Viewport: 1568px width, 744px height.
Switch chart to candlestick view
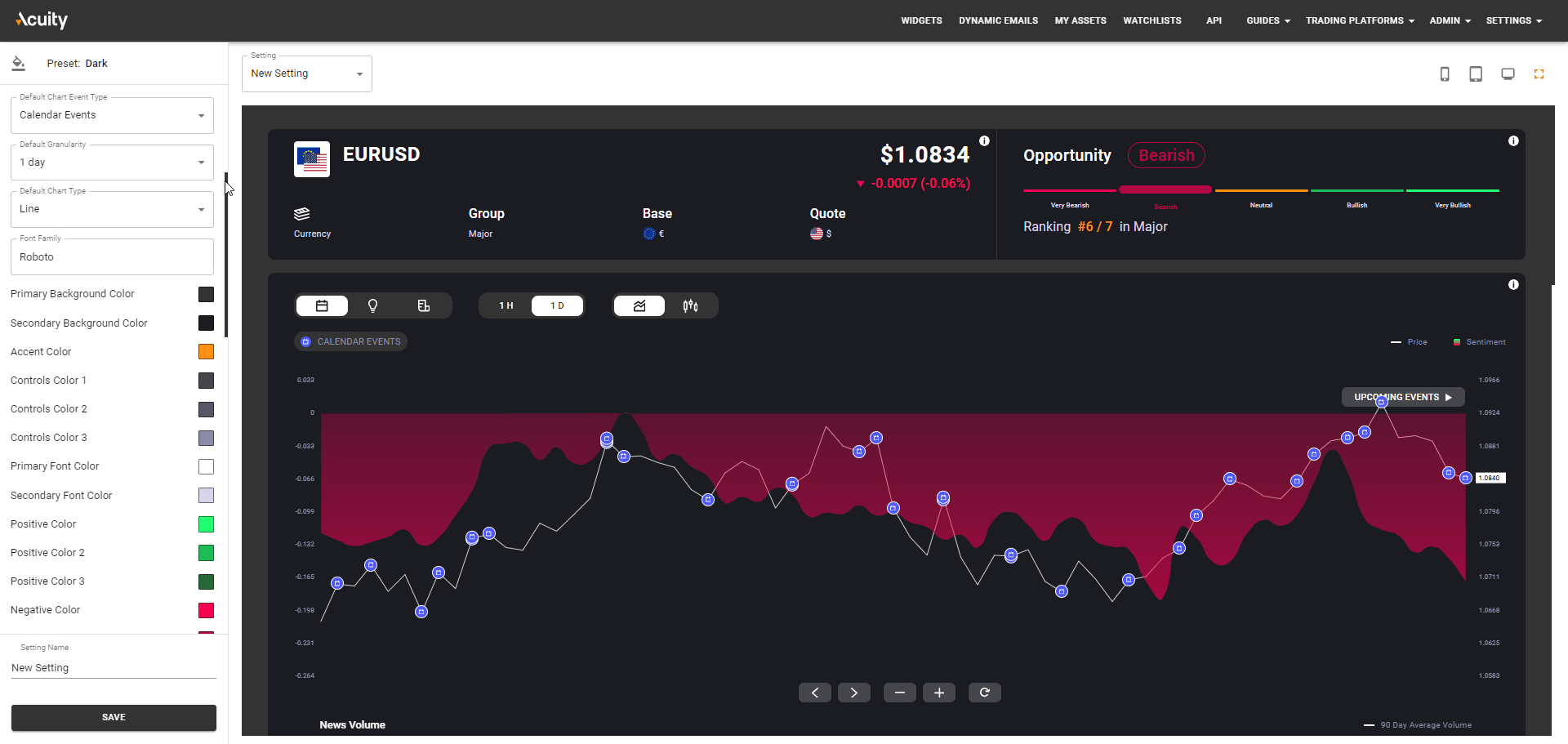click(x=690, y=305)
